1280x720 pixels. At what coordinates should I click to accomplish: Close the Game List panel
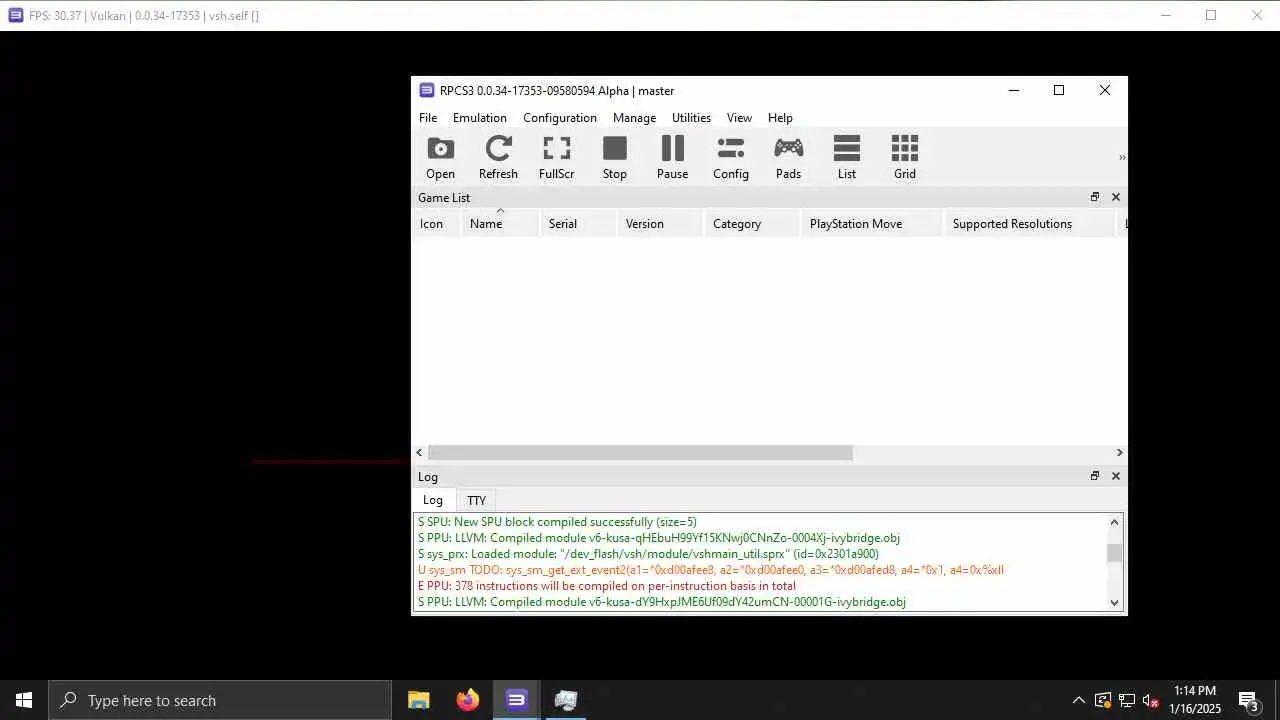tap(1116, 197)
